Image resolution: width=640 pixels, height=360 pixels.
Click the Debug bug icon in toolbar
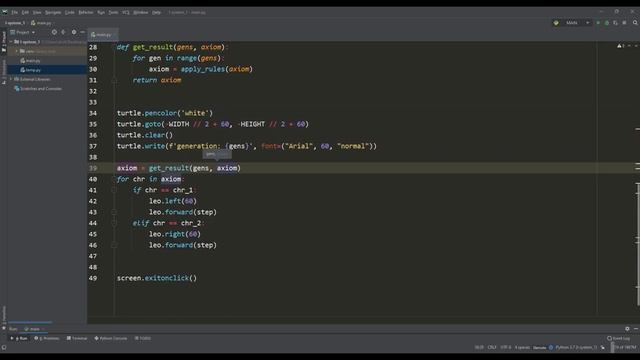(x=607, y=23)
